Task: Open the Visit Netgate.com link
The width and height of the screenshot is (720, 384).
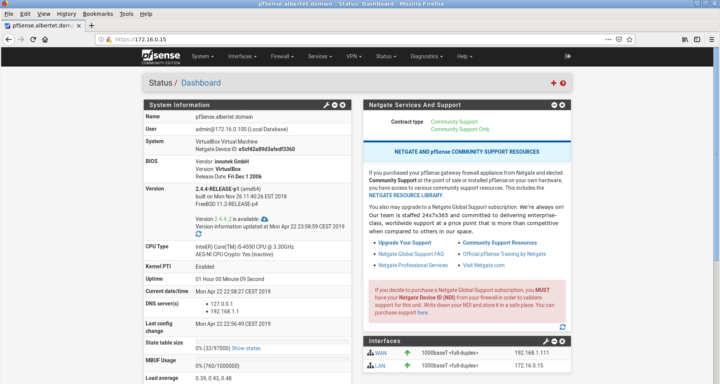Action: (484, 265)
